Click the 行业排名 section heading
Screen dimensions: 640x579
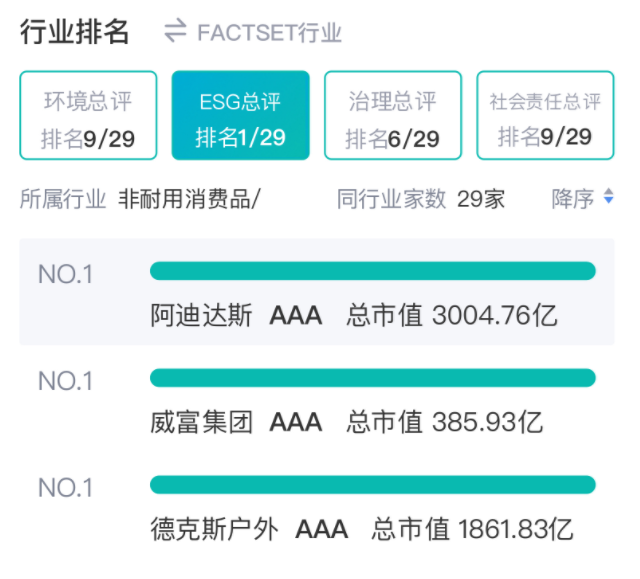(75, 32)
